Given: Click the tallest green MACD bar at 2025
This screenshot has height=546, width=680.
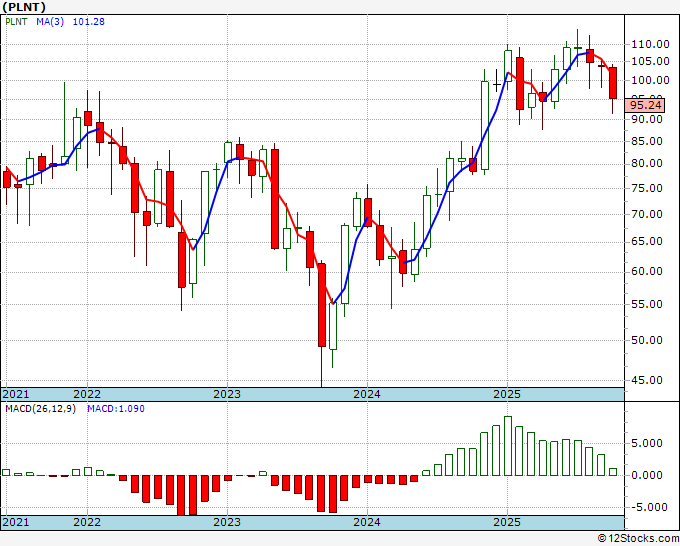Looking at the screenshot, I should click(508, 446).
